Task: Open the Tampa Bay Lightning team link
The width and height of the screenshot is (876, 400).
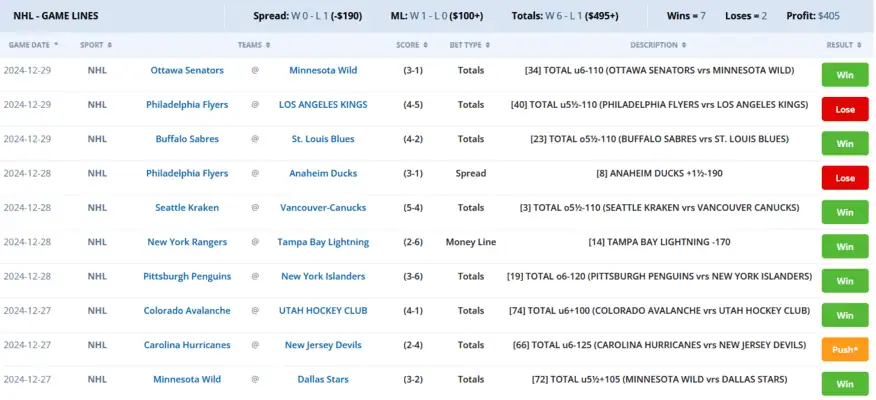Action: pyautogui.click(x=323, y=242)
